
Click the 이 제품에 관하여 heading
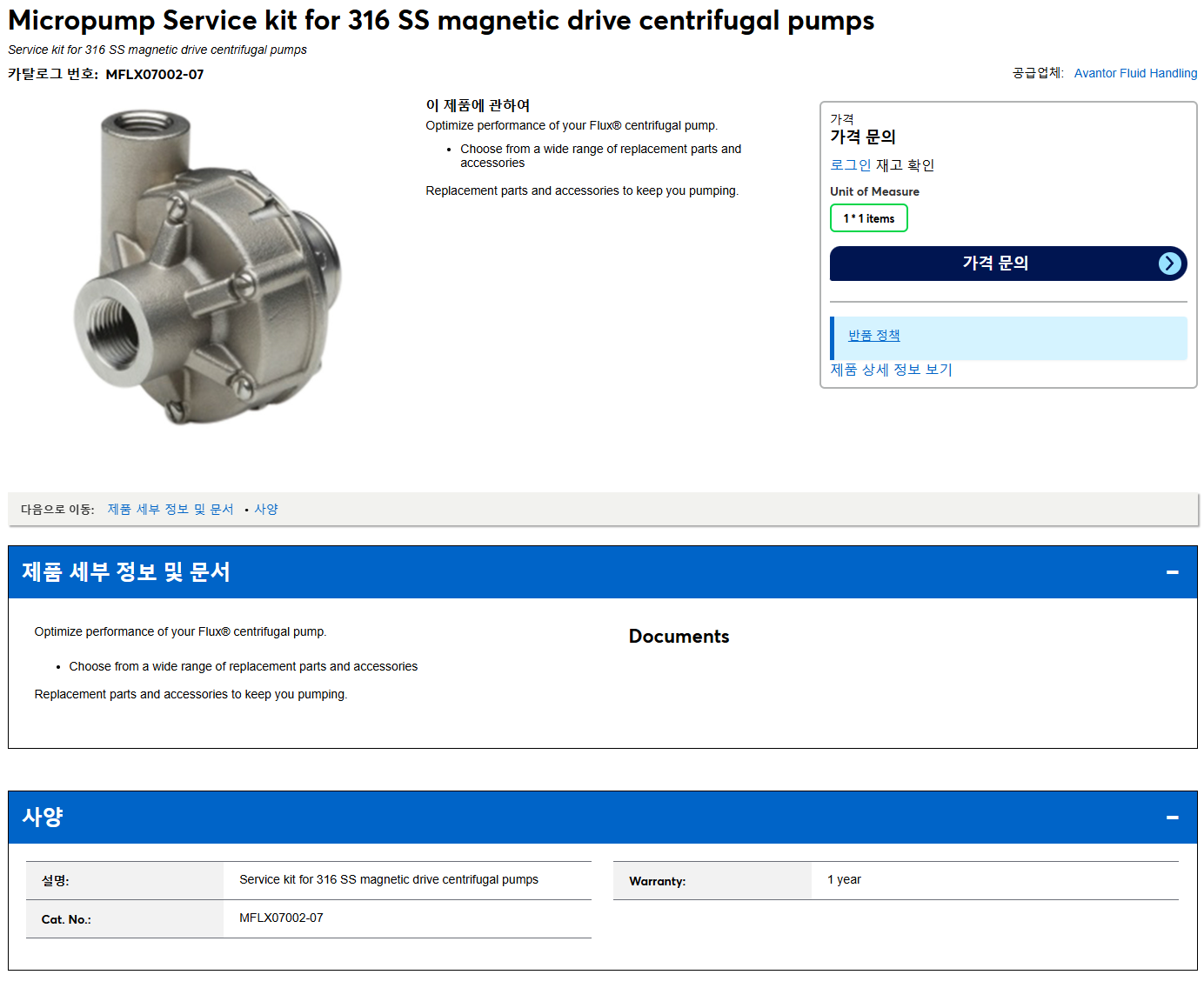click(478, 105)
